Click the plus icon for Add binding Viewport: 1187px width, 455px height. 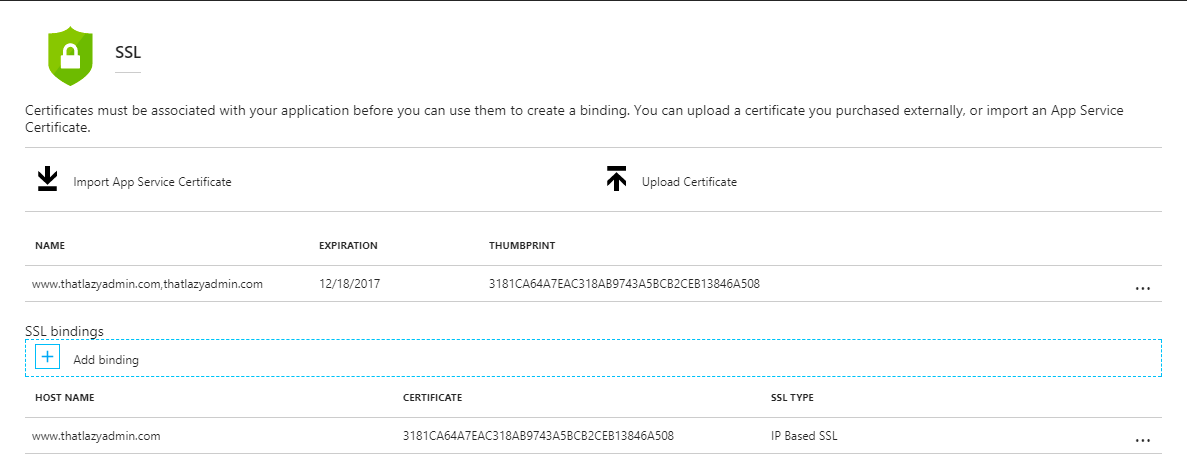pos(47,357)
